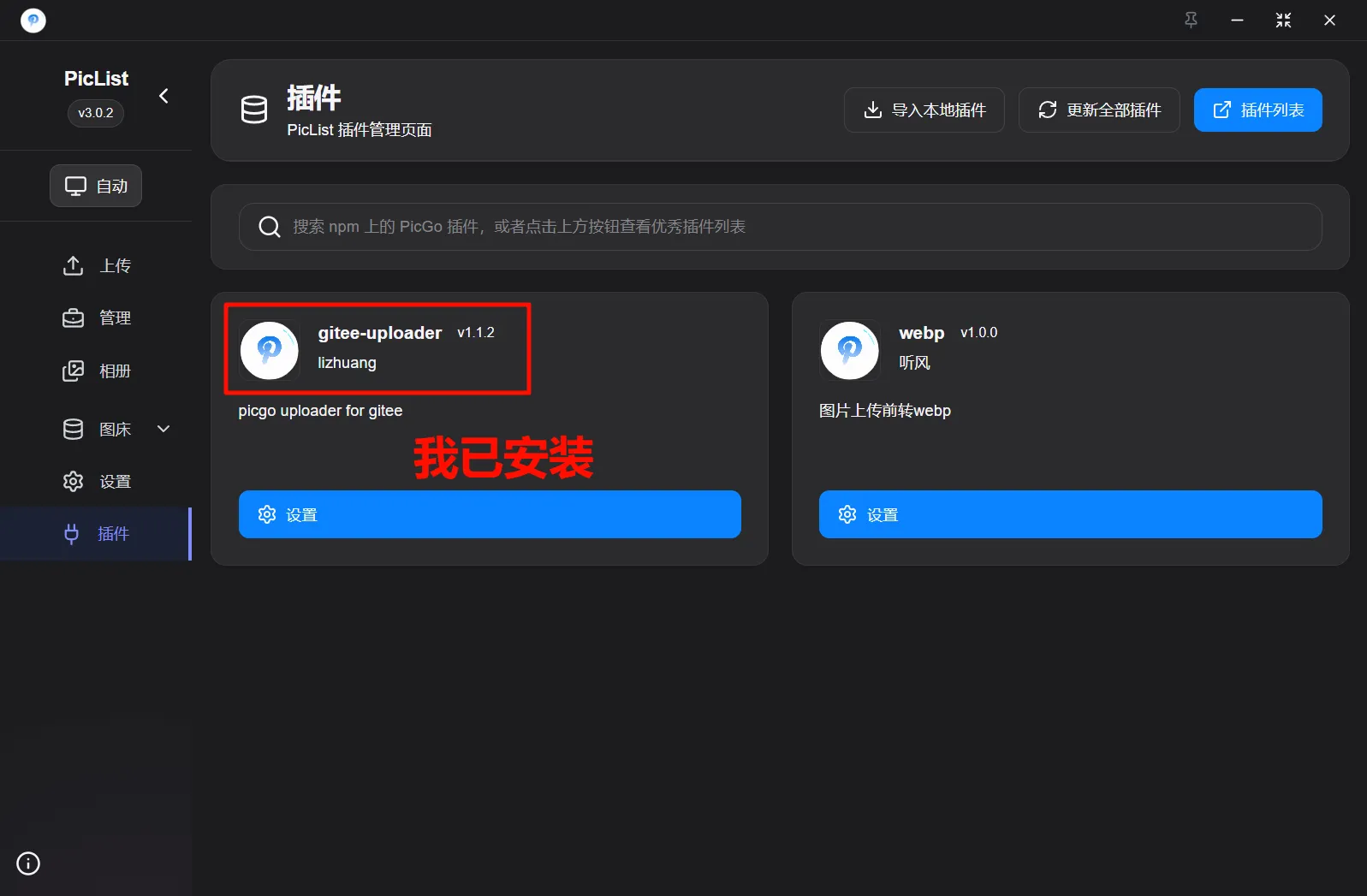Select the 插件 sidebar item
This screenshot has width=1367, height=896.
click(x=95, y=534)
